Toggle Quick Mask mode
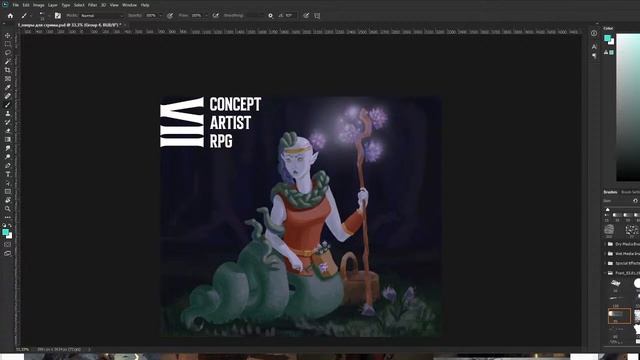 click(x=7, y=244)
